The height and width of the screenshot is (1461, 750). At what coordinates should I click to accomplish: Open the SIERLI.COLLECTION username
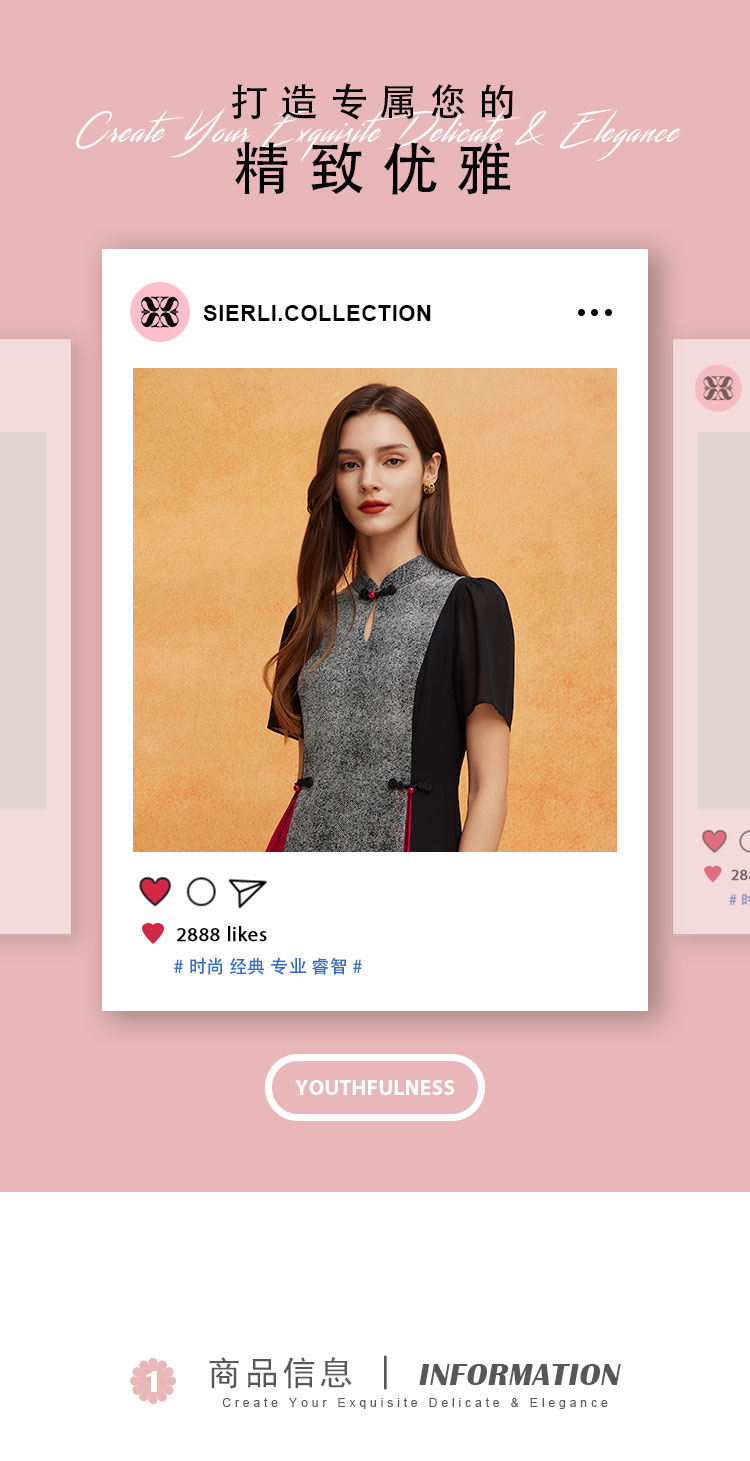pos(317,313)
